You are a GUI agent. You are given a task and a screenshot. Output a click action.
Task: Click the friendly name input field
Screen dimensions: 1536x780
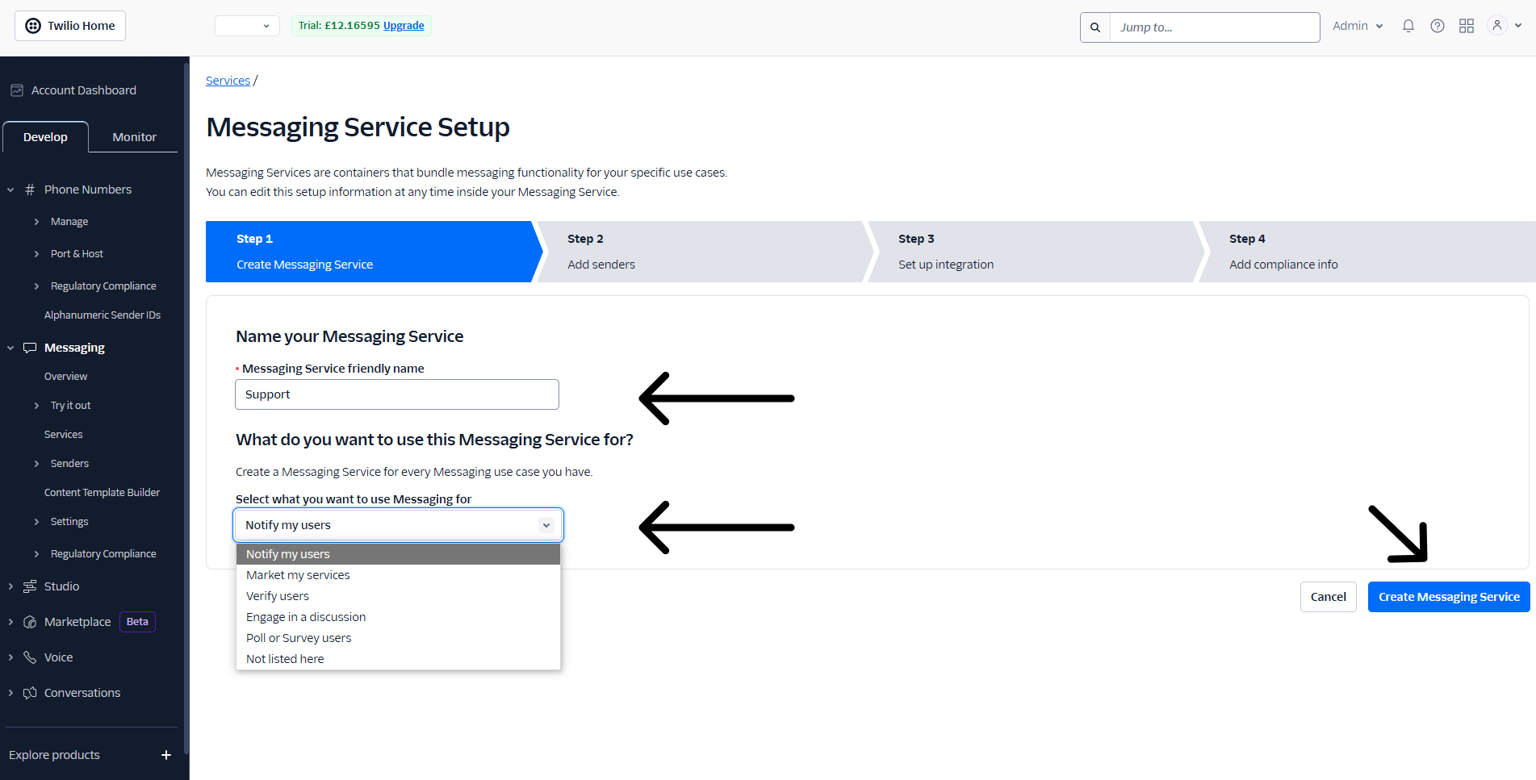[397, 394]
